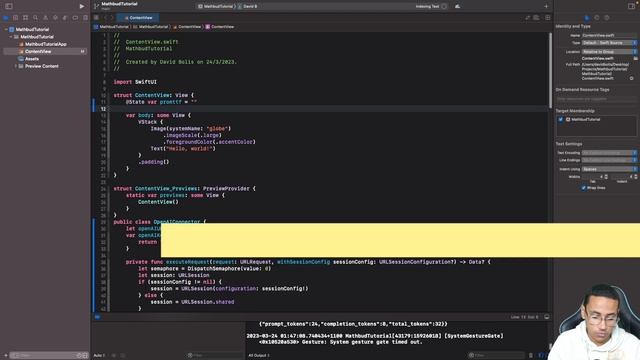
Task: Select the run destination device in toolbar
Action: coord(248,7)
